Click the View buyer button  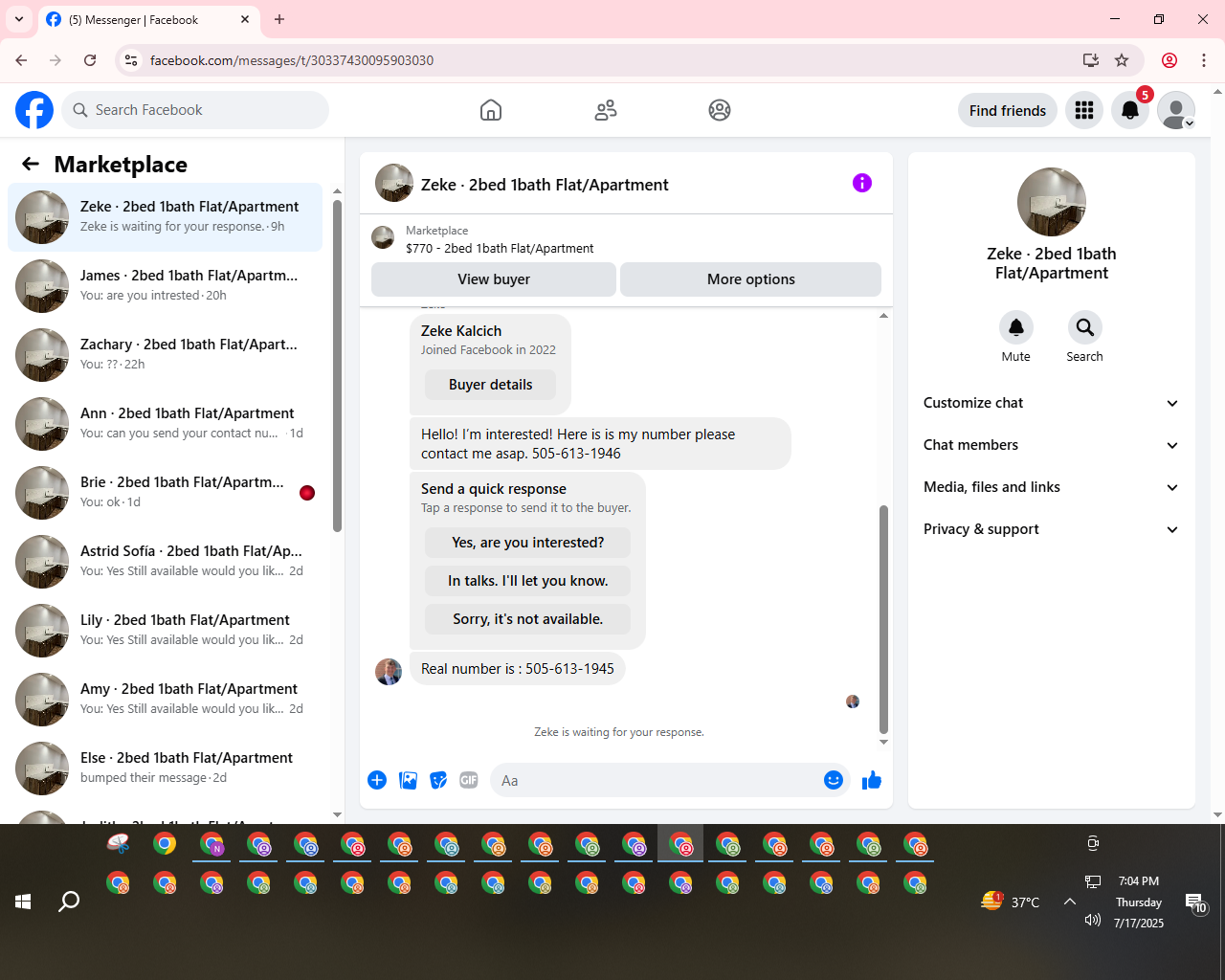(494, 279)
